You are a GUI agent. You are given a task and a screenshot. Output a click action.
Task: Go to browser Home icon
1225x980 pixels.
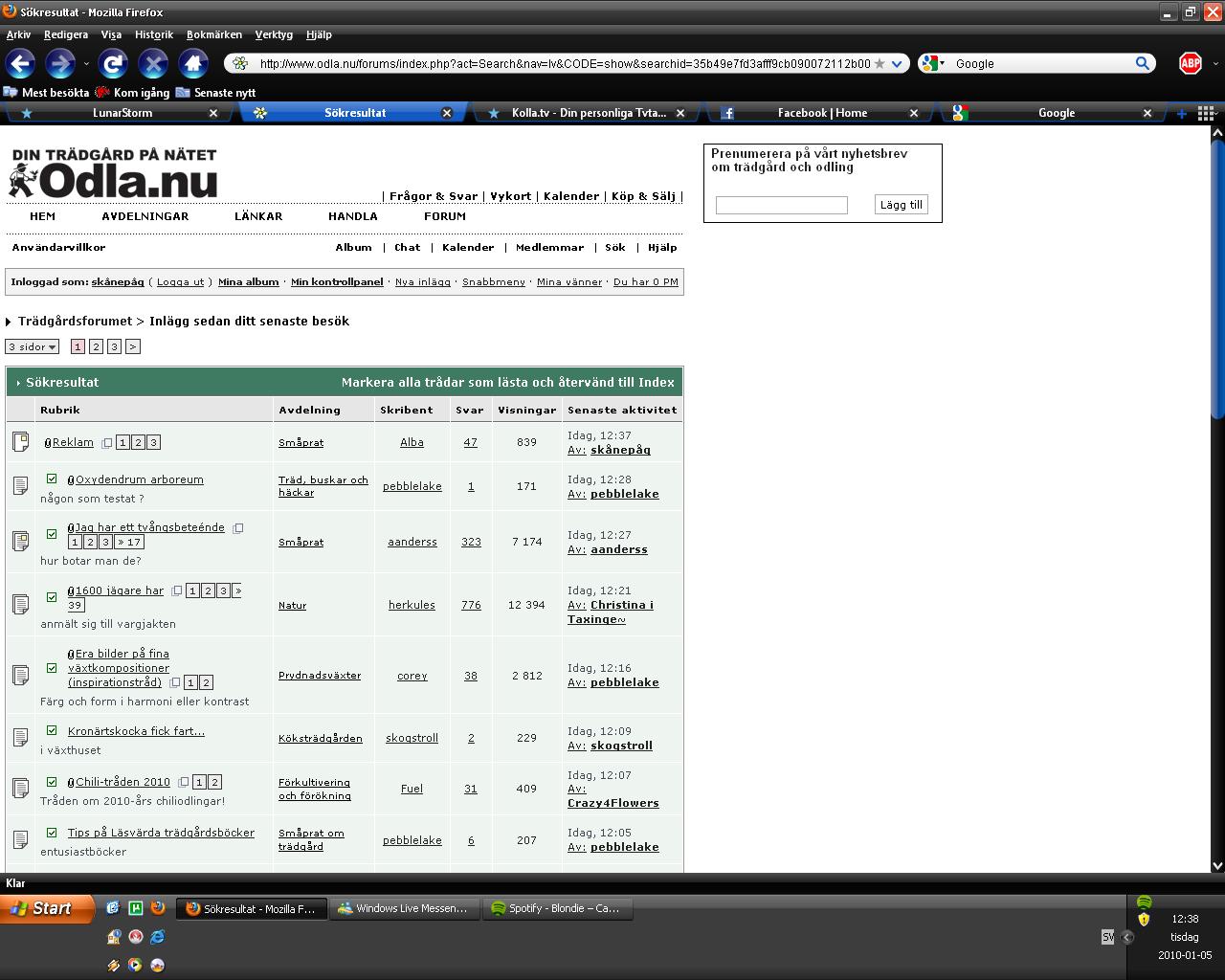click(x=193, y=64)
